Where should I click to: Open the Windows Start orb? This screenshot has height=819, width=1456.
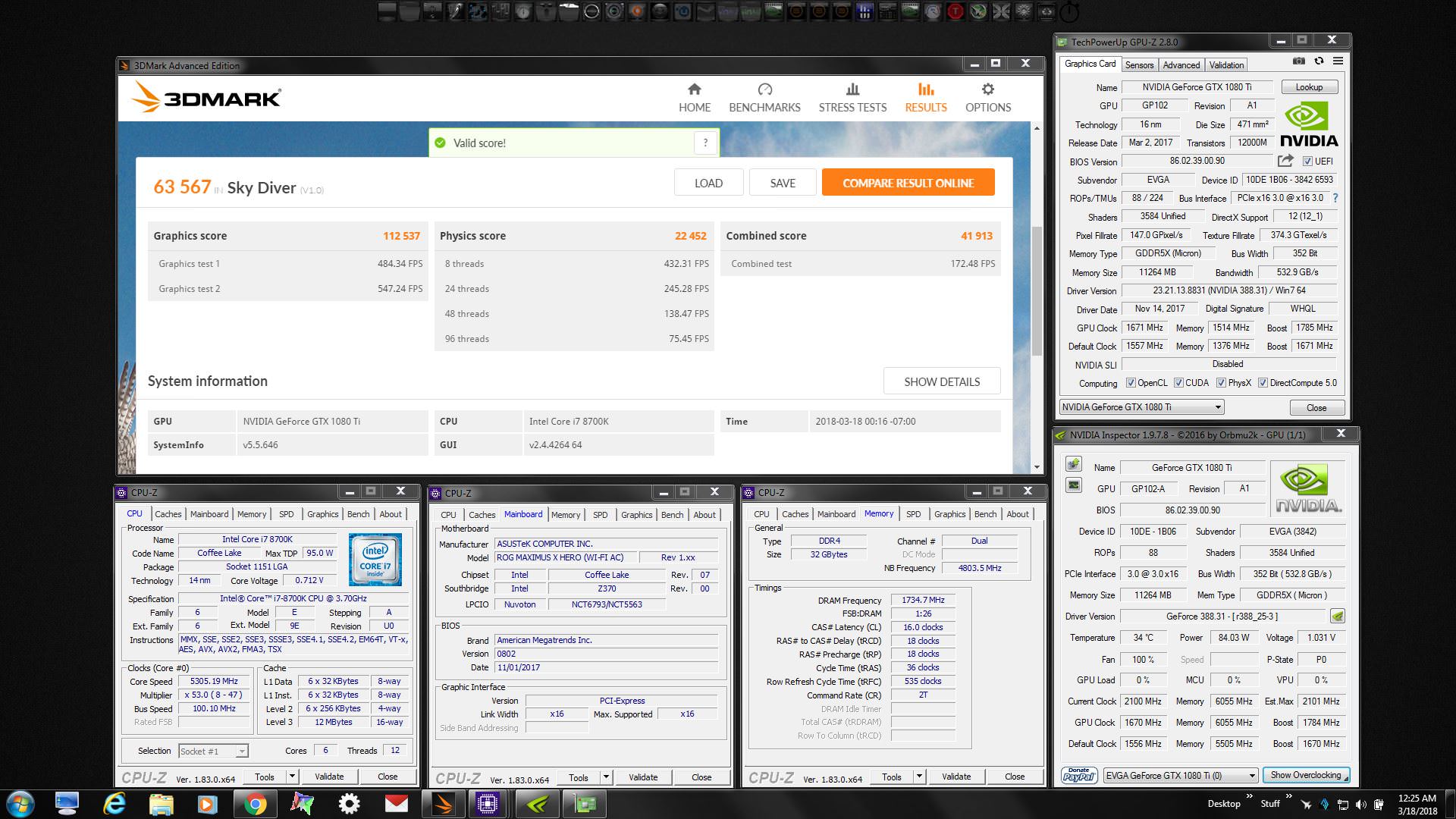(x=20, y=804)
